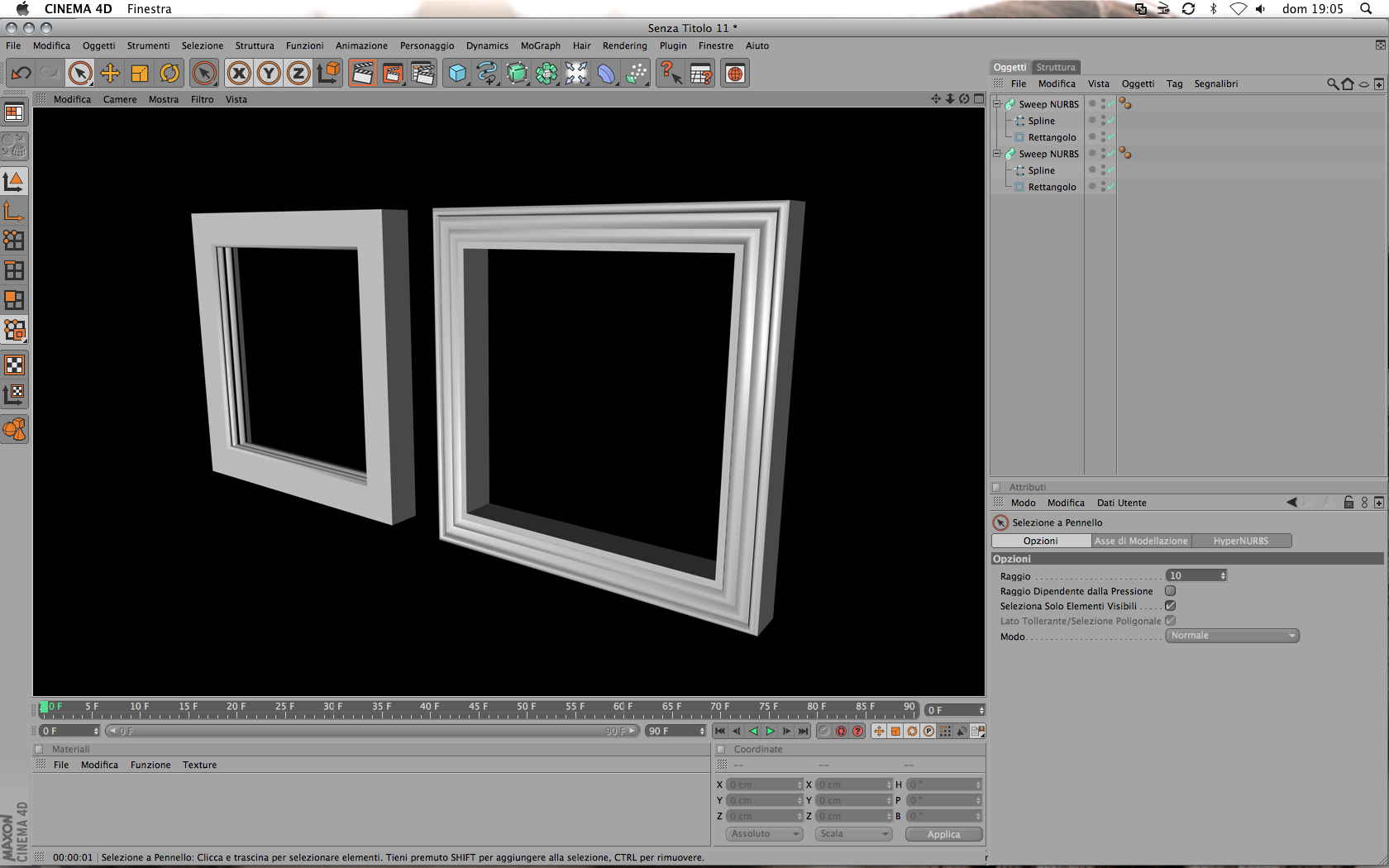This screenshot has height=868, width=1389.
Task: Toggle the X axis lock icon
Action: click(x=239, y=74)
